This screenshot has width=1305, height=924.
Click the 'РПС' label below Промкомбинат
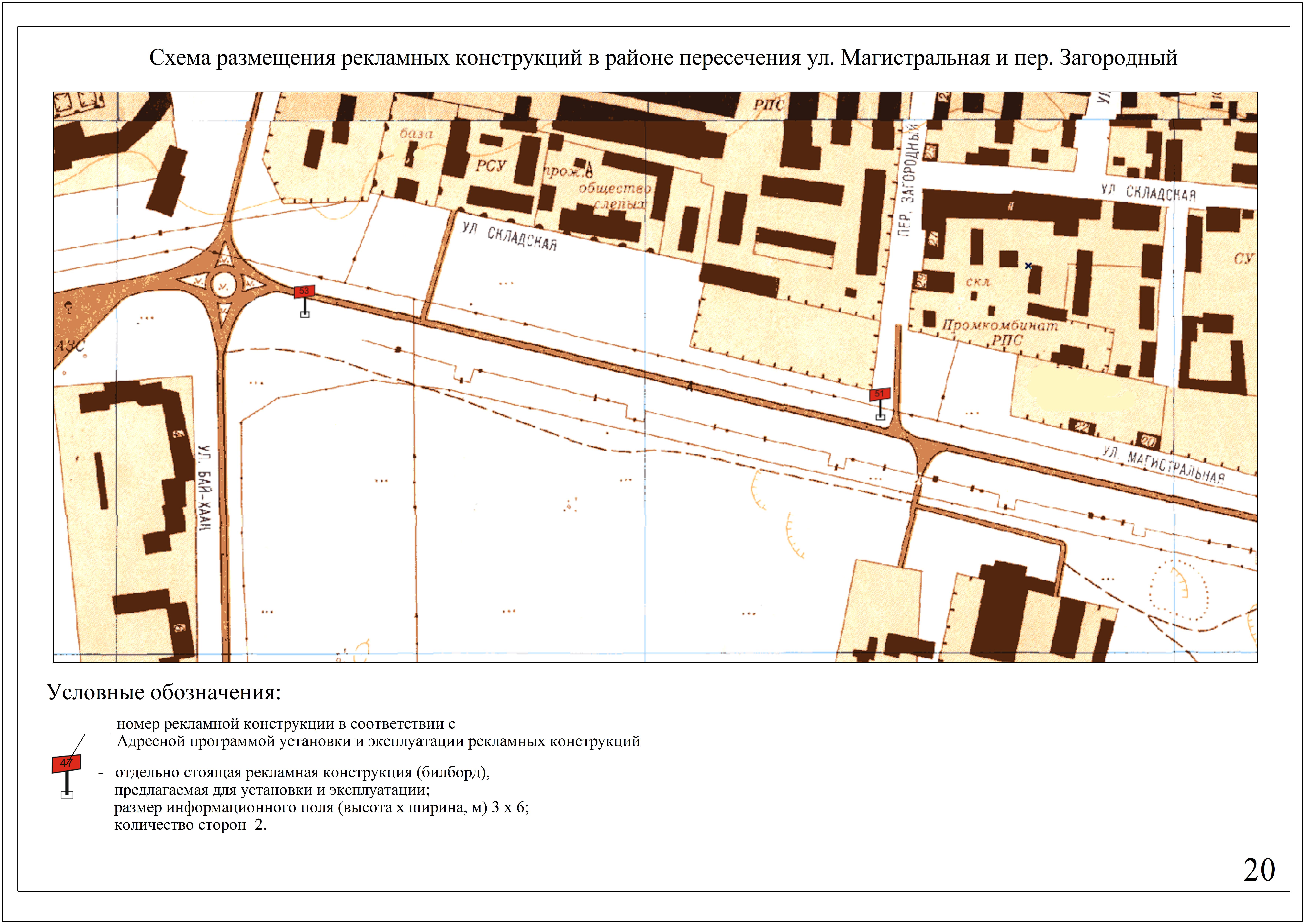coord(1007,340)
